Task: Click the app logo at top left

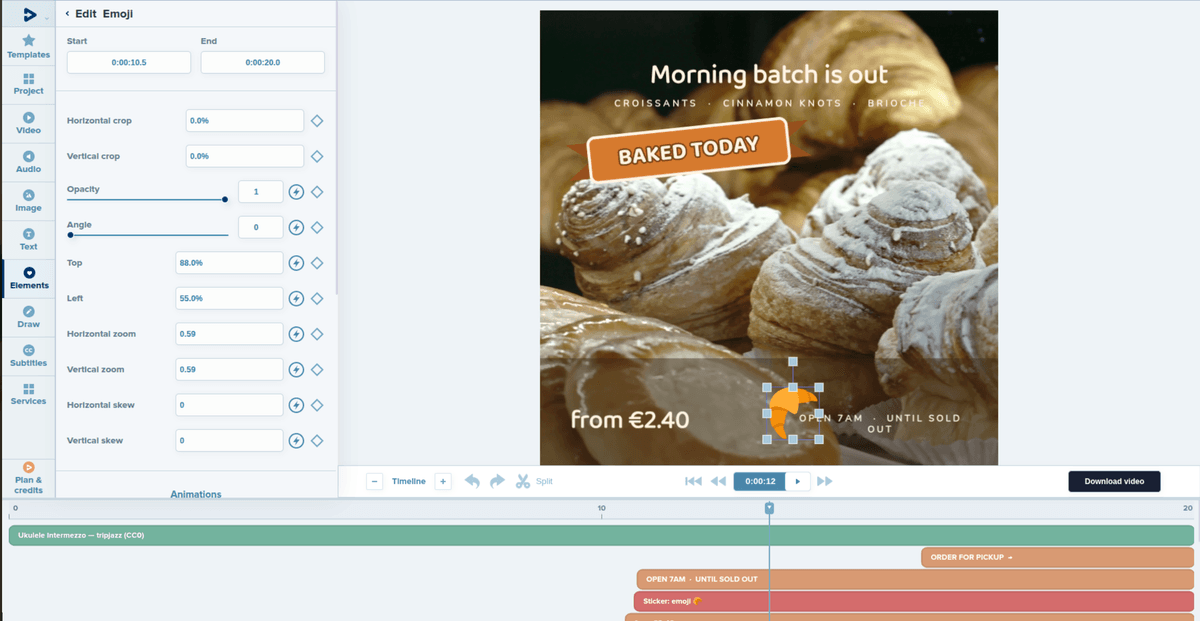Action: coord(29,14)
